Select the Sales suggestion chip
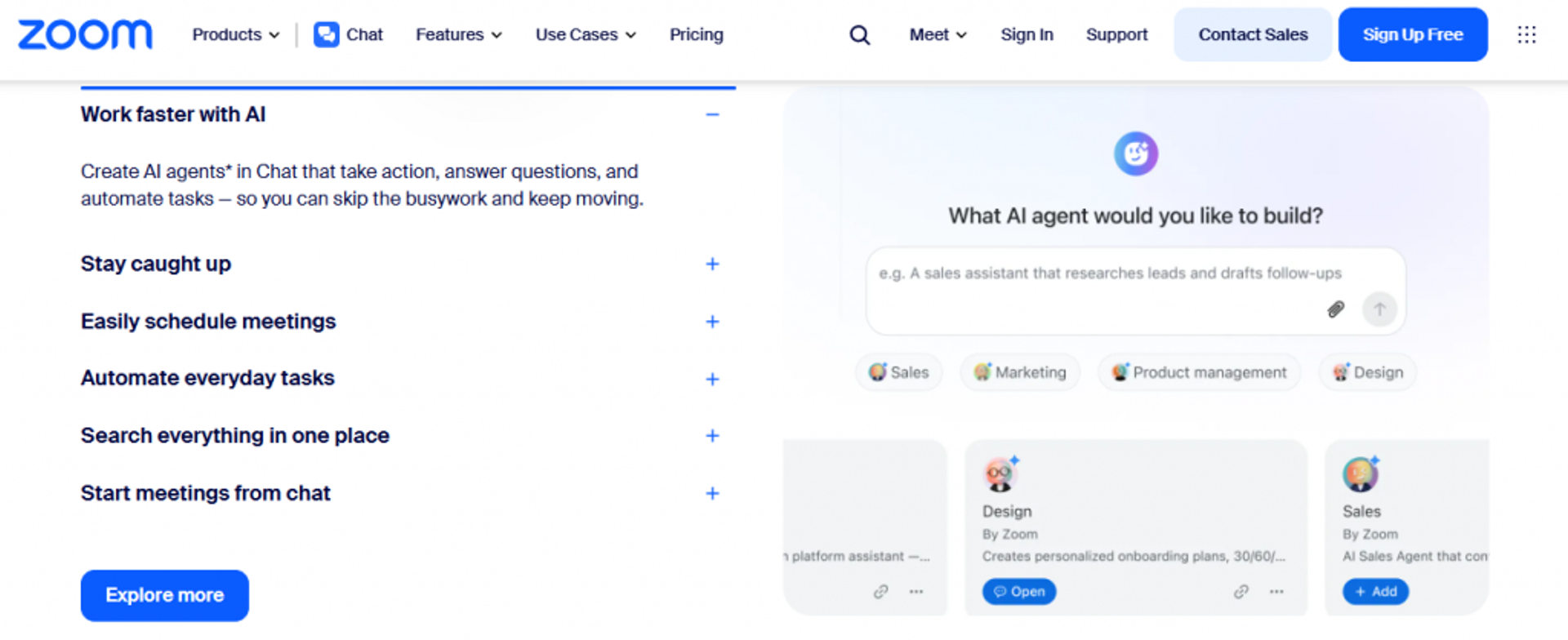Viewport: 1568px width, 640px height. (x=899, y=372)
